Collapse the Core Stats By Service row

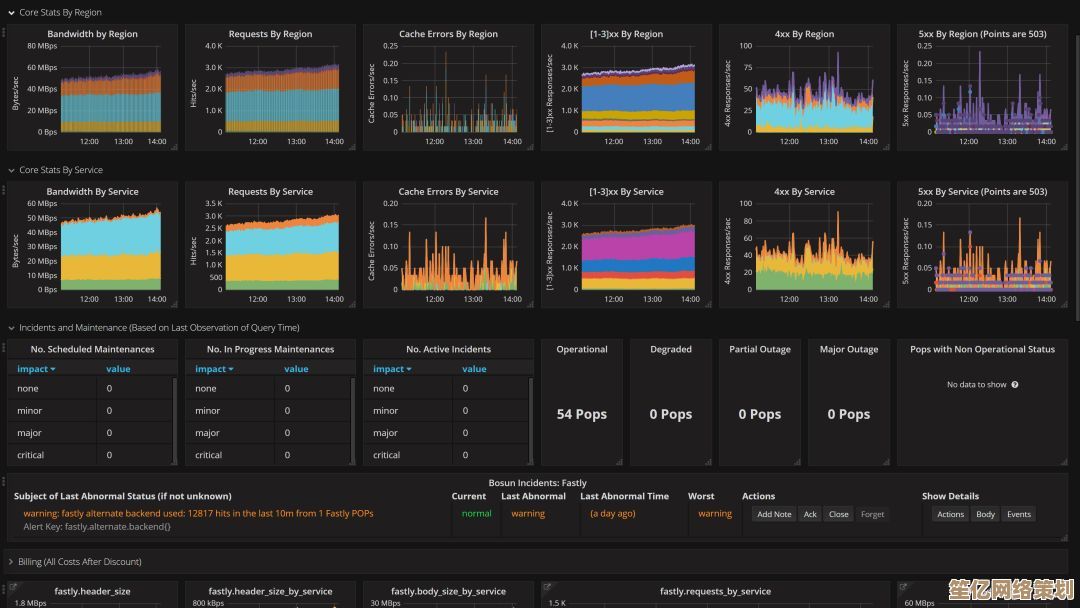pos(11,170)
